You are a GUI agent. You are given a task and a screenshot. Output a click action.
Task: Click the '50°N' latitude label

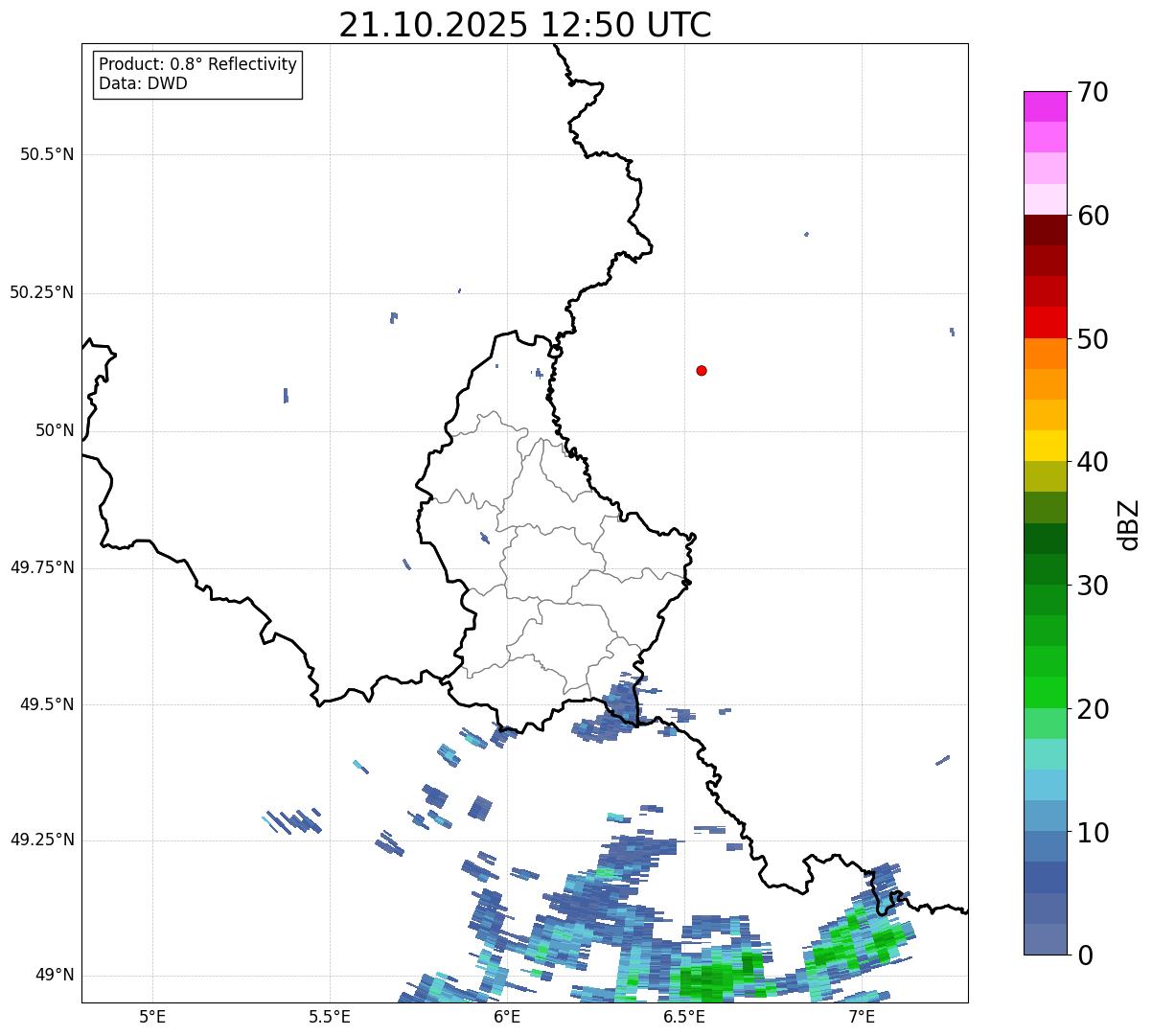(55, 430)
